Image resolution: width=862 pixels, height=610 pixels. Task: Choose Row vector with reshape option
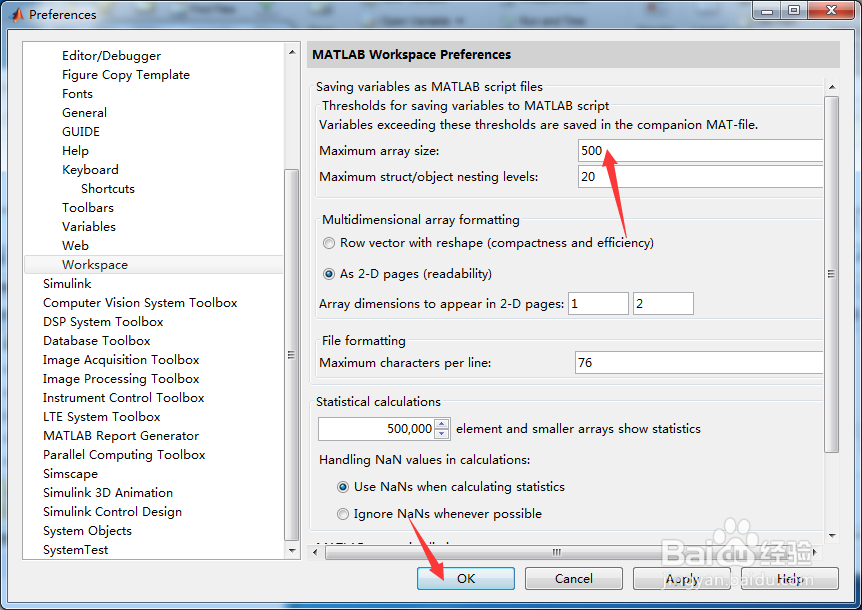(329, 243)
